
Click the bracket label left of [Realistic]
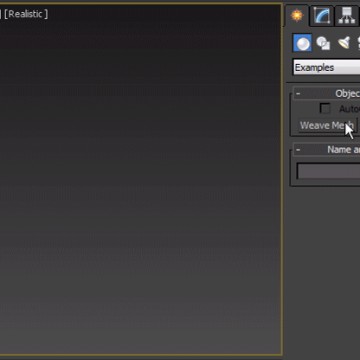pos(1,14)
